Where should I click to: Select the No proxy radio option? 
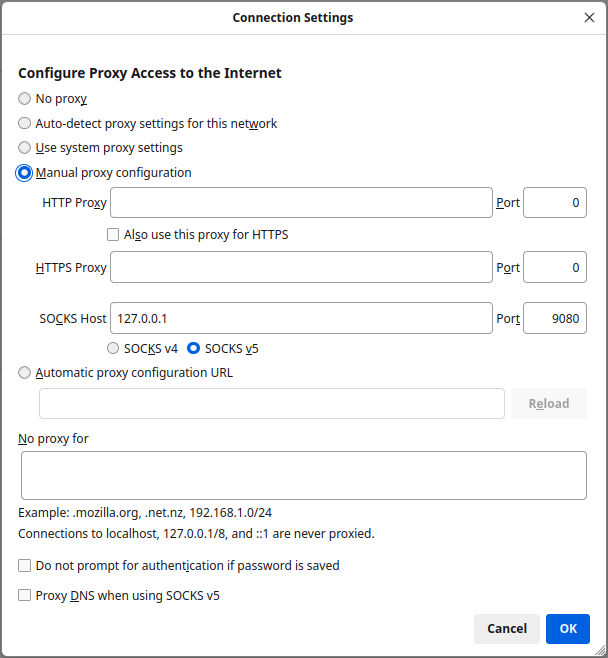(25, 99)
